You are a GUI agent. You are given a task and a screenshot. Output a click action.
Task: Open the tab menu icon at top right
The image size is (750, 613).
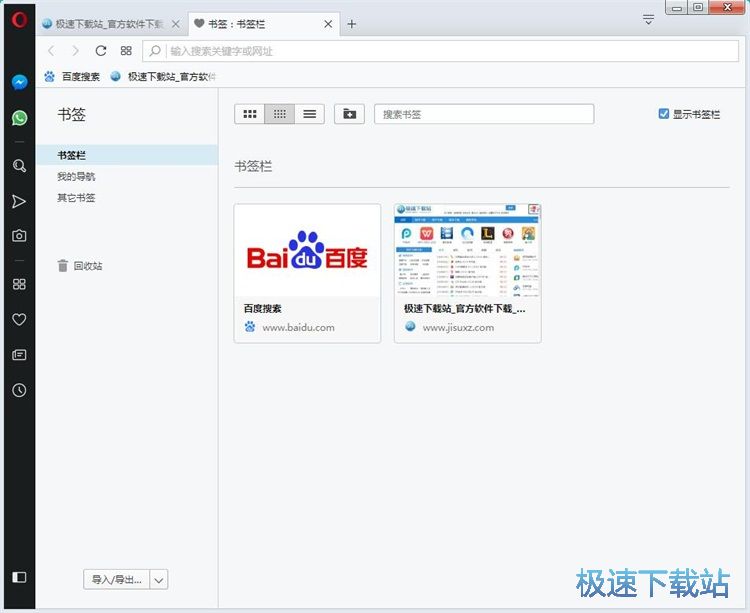(648, 20)
